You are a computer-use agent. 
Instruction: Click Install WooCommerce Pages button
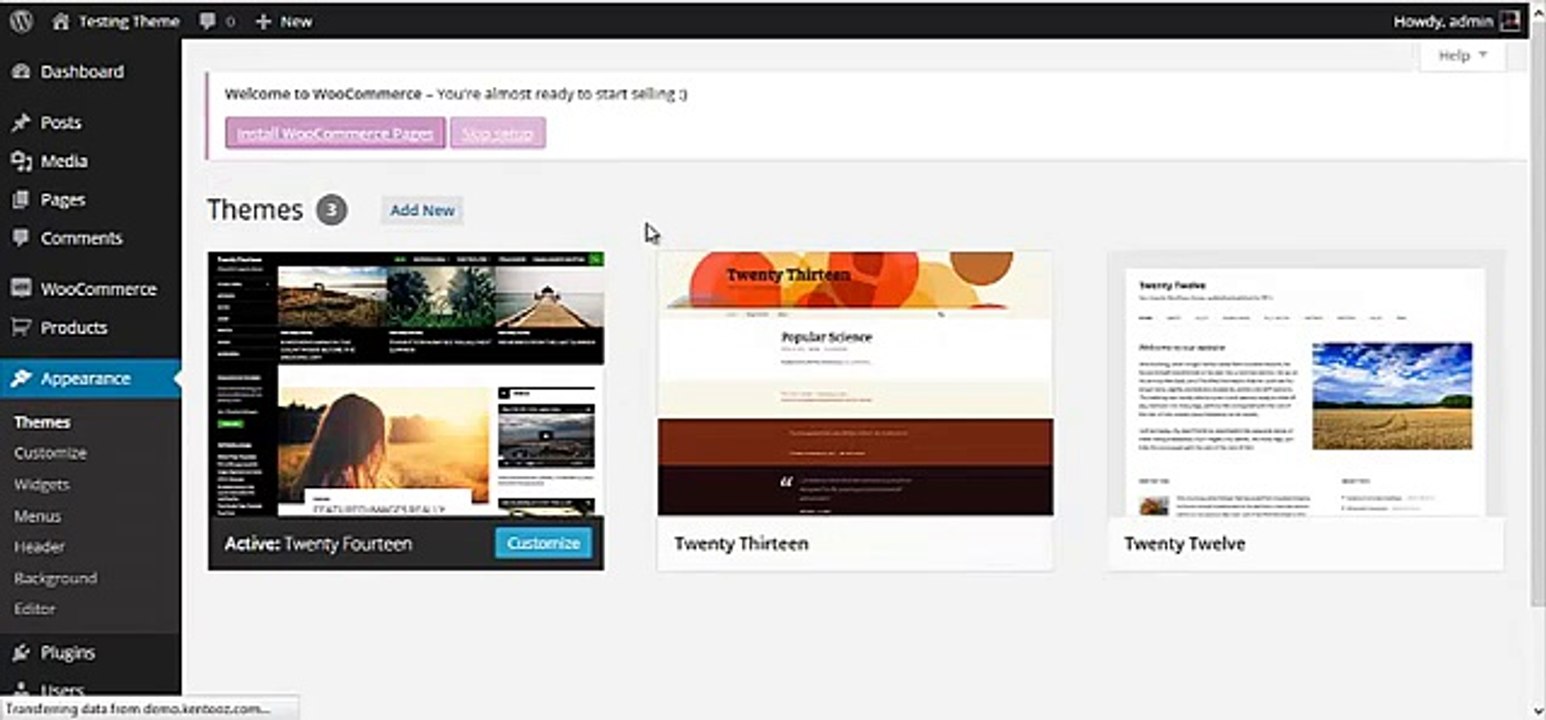[x=335, y=133]
